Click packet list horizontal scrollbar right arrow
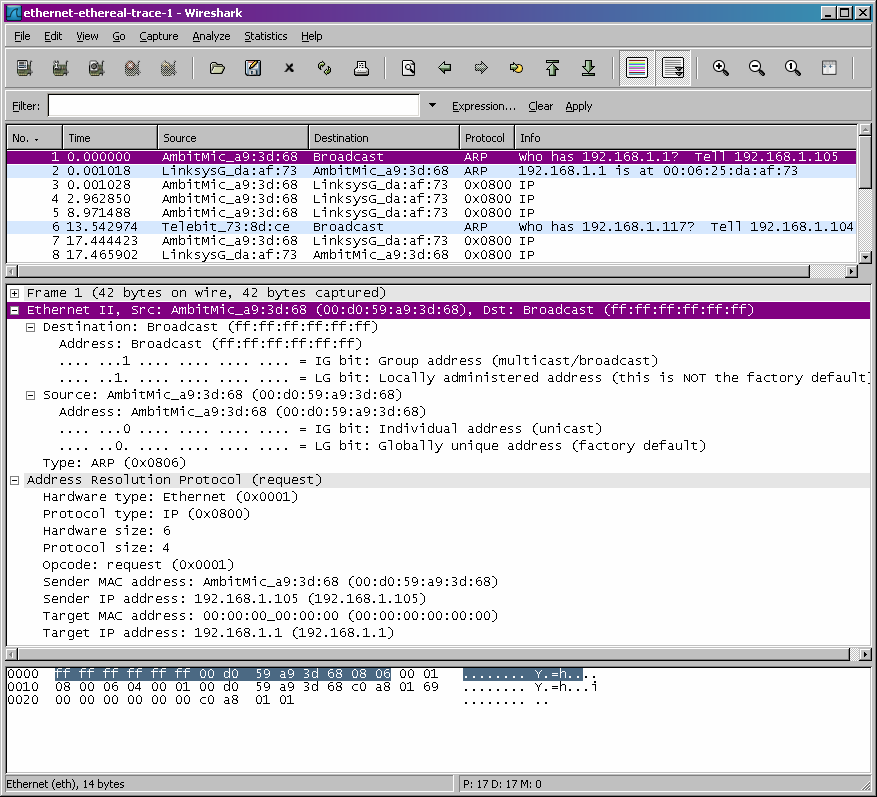 tap(851, 271)
